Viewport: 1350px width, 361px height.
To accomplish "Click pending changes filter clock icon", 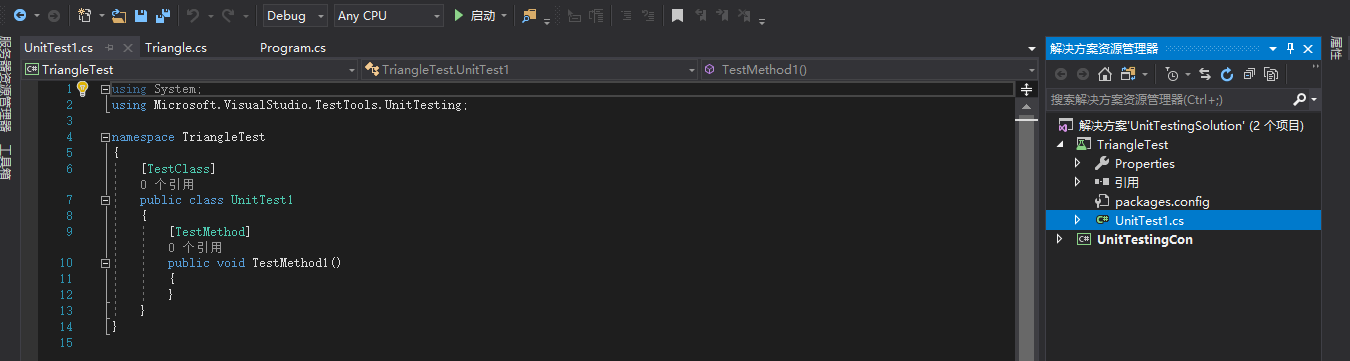I will pyautogui.click(x=1173, y=74).
